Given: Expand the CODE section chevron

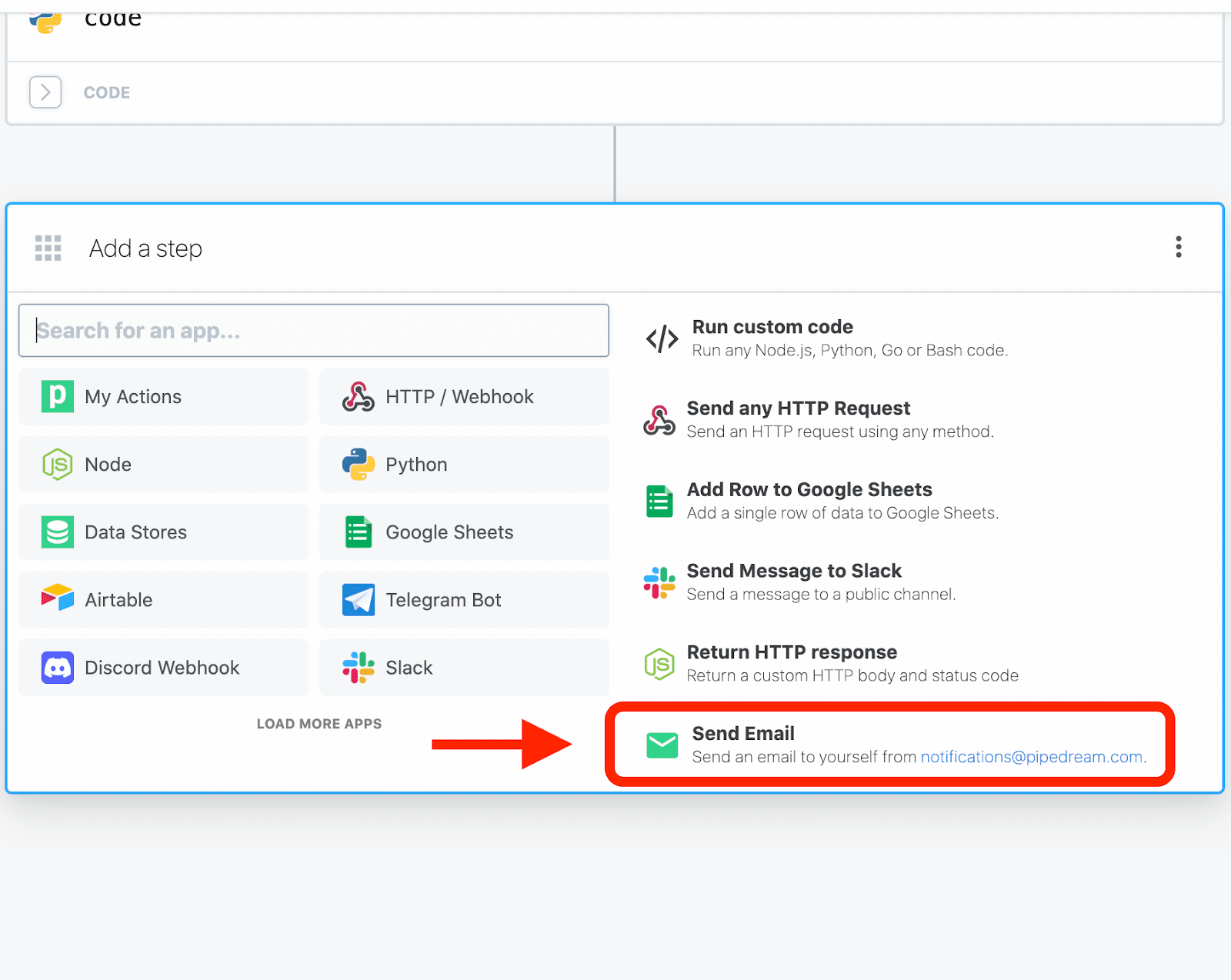Looking at the screenshot, I should (x=45, y=92).
